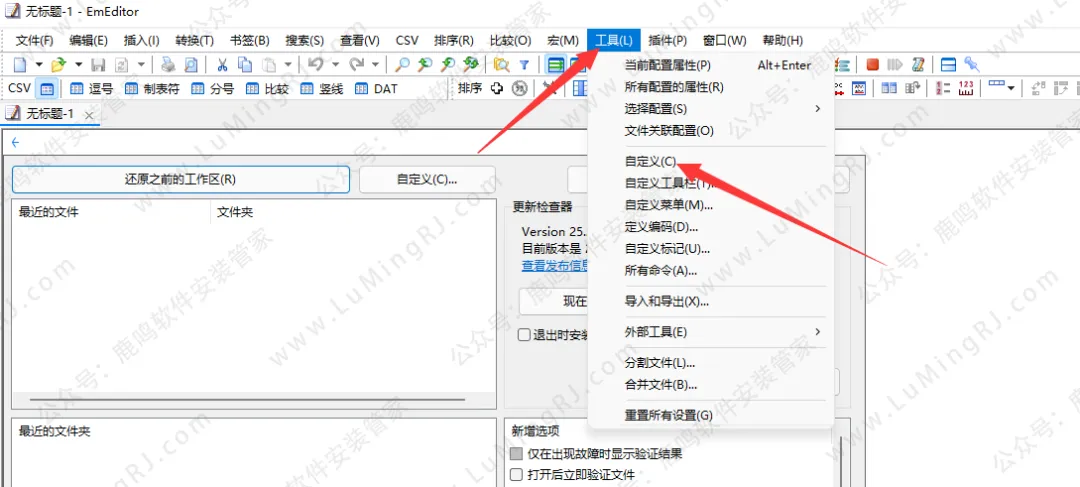Choose 自定义(C) in the Tools menu

tap(651, 161)
